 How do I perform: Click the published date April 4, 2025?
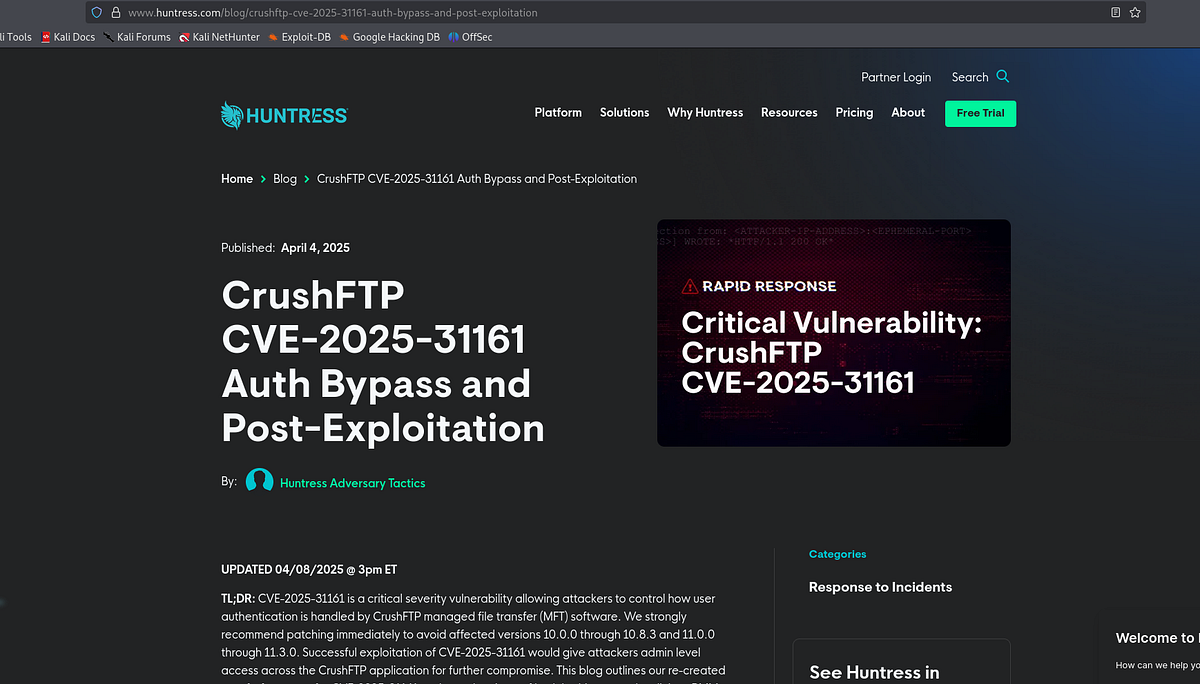coord(316,248)
